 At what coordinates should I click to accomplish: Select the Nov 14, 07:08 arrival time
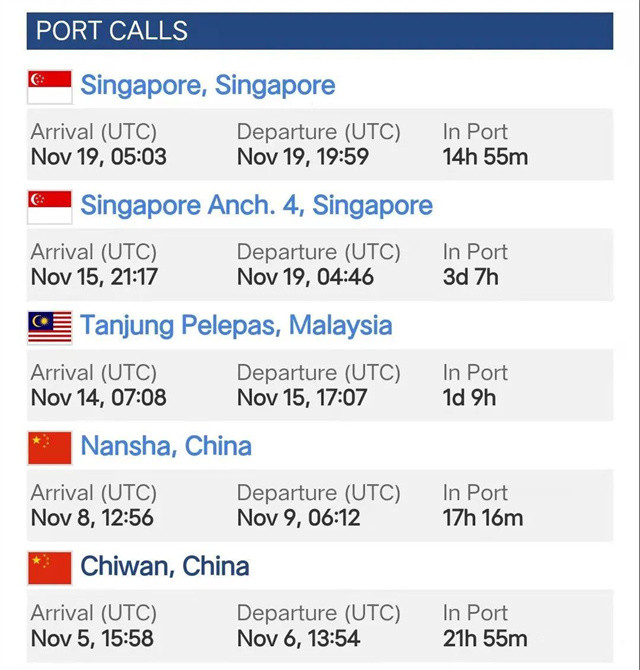coord(99,398)
